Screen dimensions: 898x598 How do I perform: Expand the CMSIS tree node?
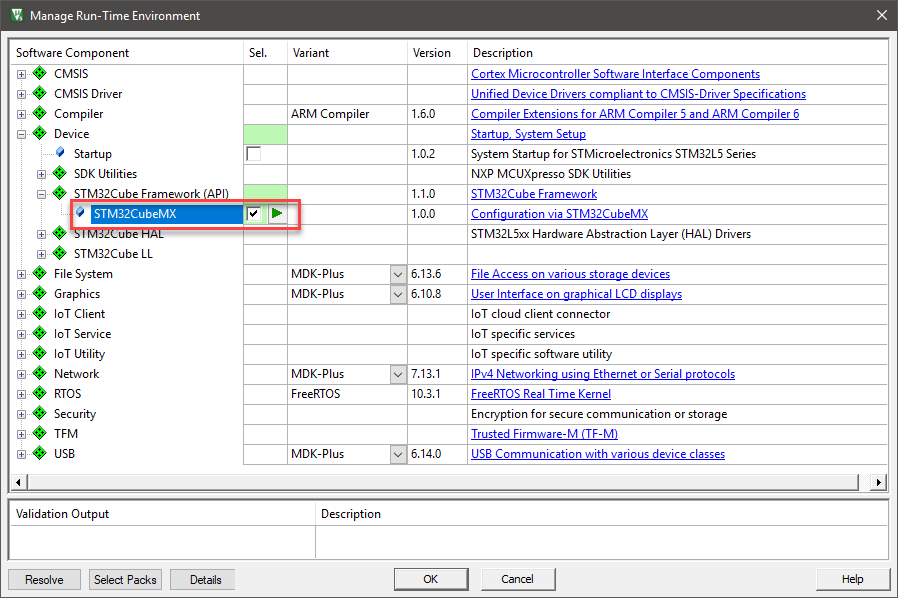(21, 74)
